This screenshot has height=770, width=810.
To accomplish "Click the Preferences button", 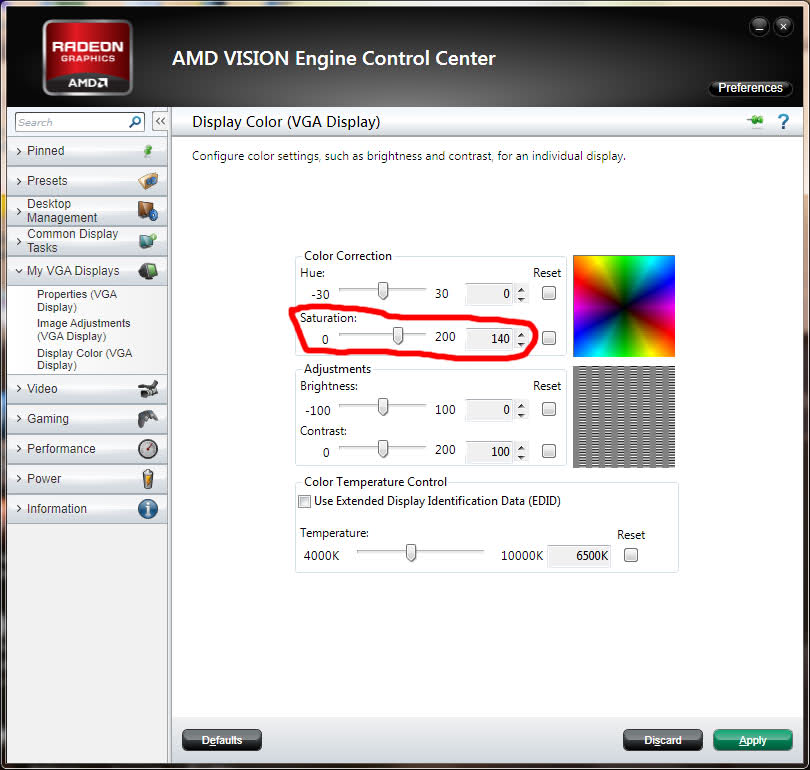I will [750, 88].
